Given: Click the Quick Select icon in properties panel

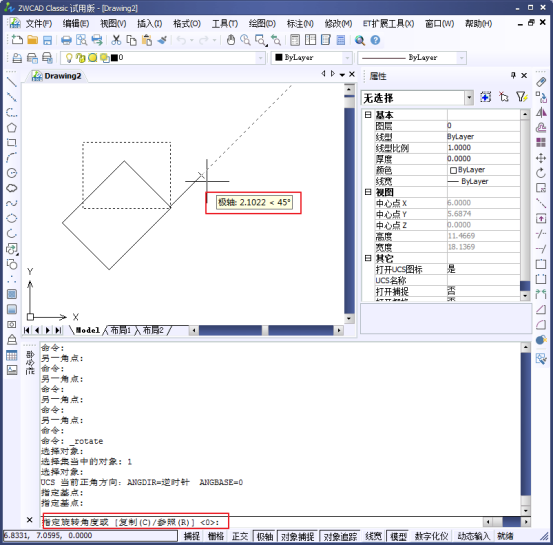Looking at the screenshot, I should 522,97.
